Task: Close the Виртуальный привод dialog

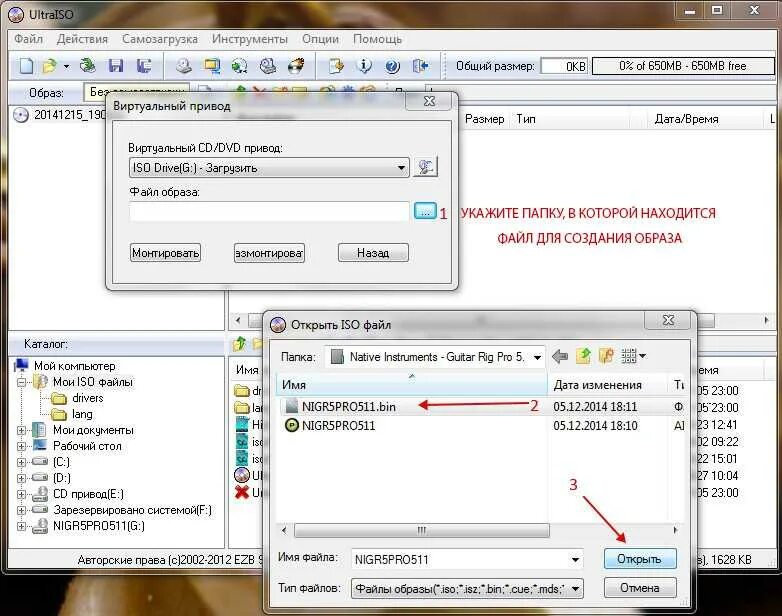Action: [x=429, y=101]
